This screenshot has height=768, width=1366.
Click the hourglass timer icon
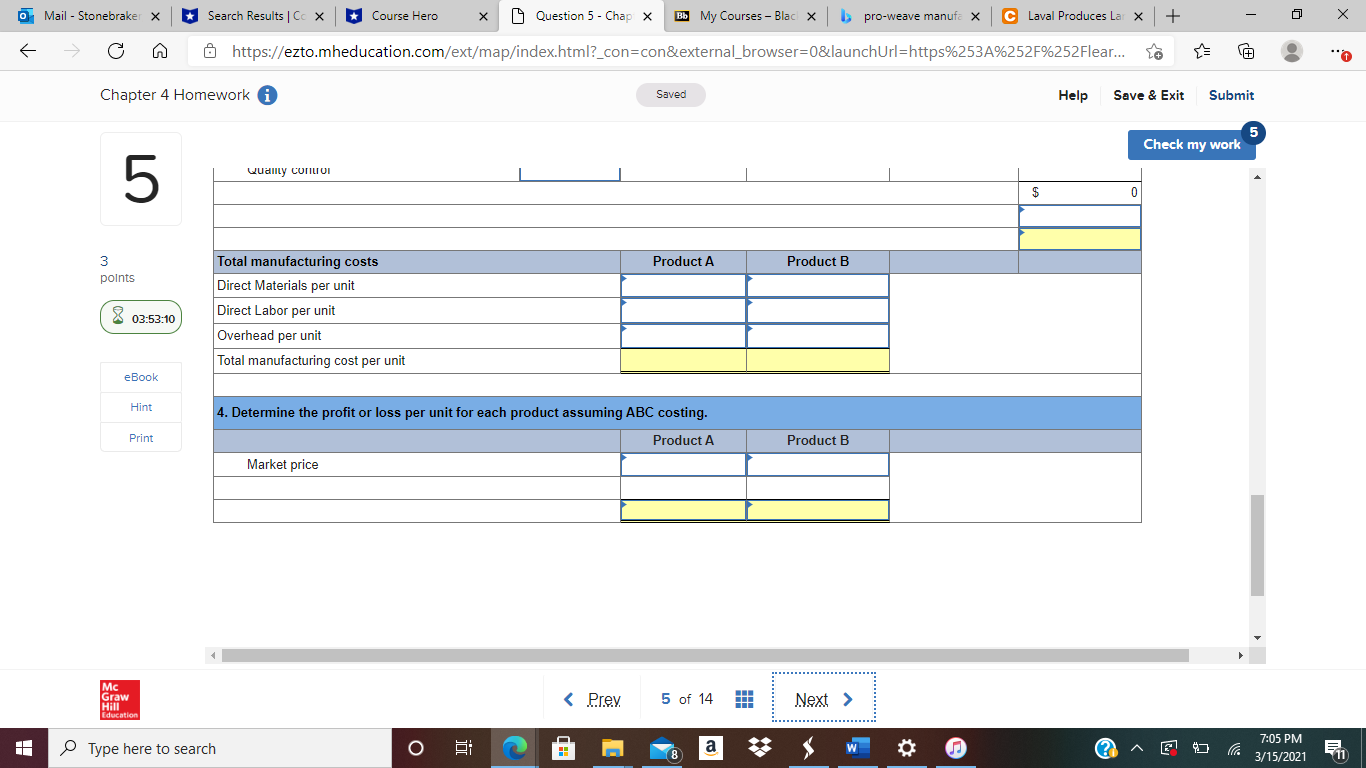point(119,317)
